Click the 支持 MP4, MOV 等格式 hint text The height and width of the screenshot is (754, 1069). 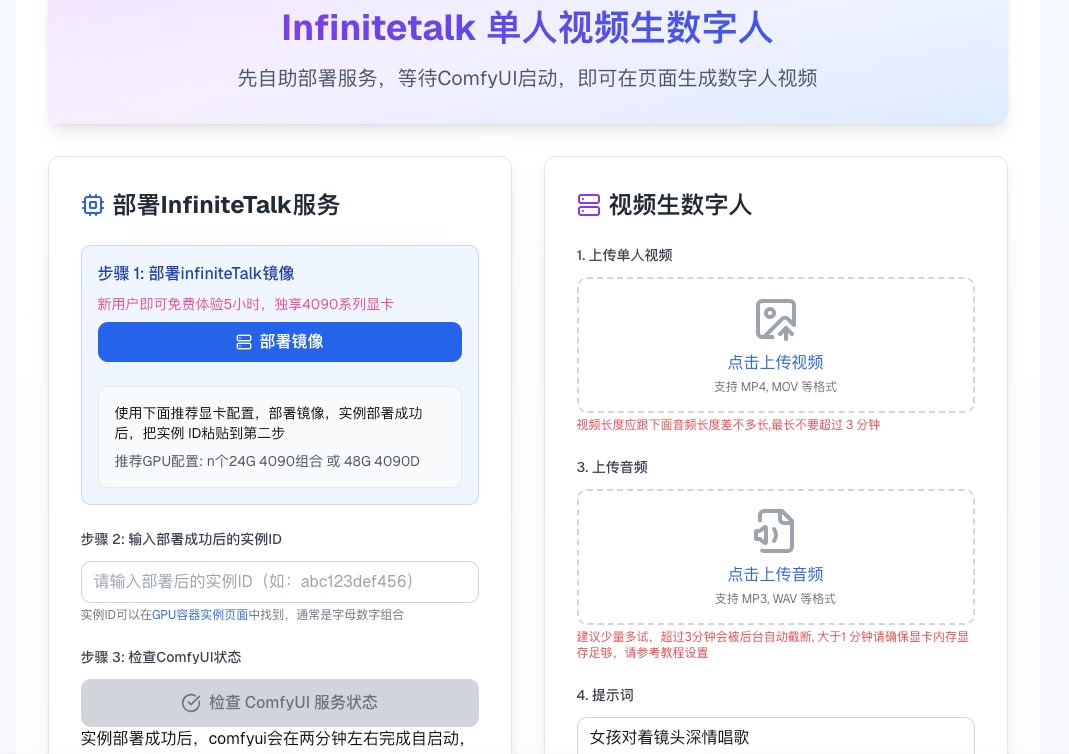coord(775,387)
